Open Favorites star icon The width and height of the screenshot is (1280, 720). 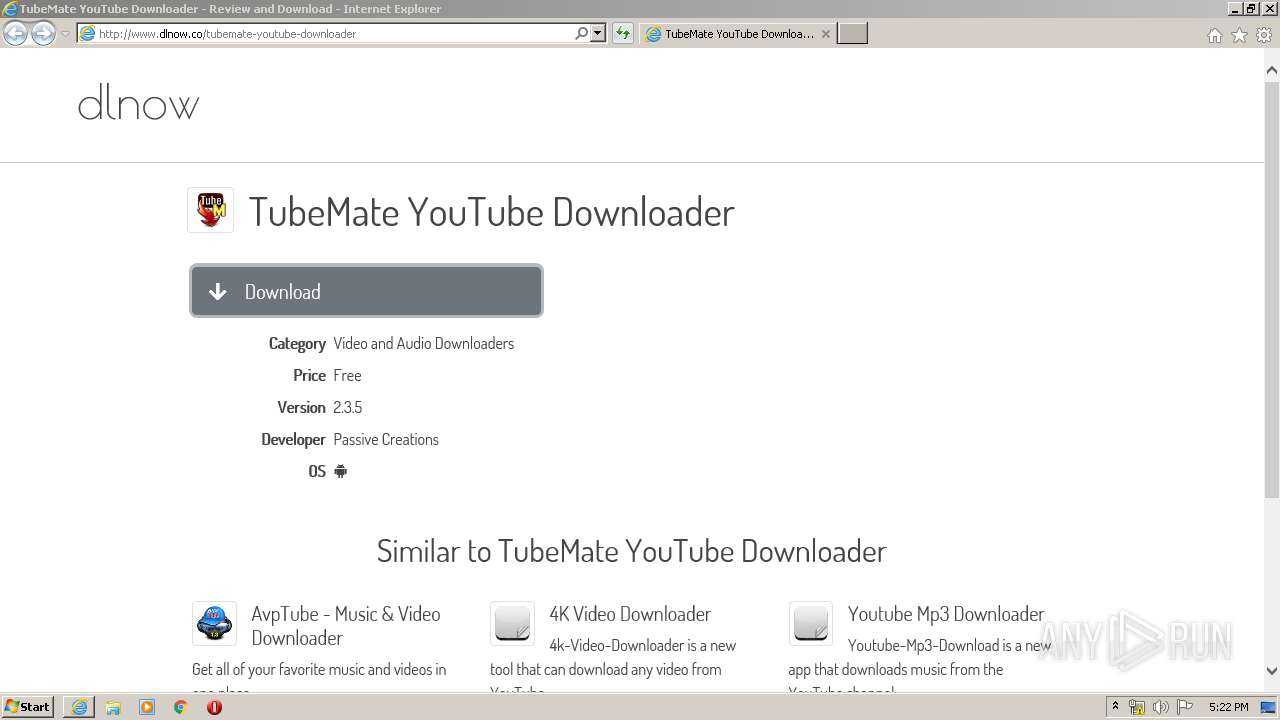point(1239,35)
